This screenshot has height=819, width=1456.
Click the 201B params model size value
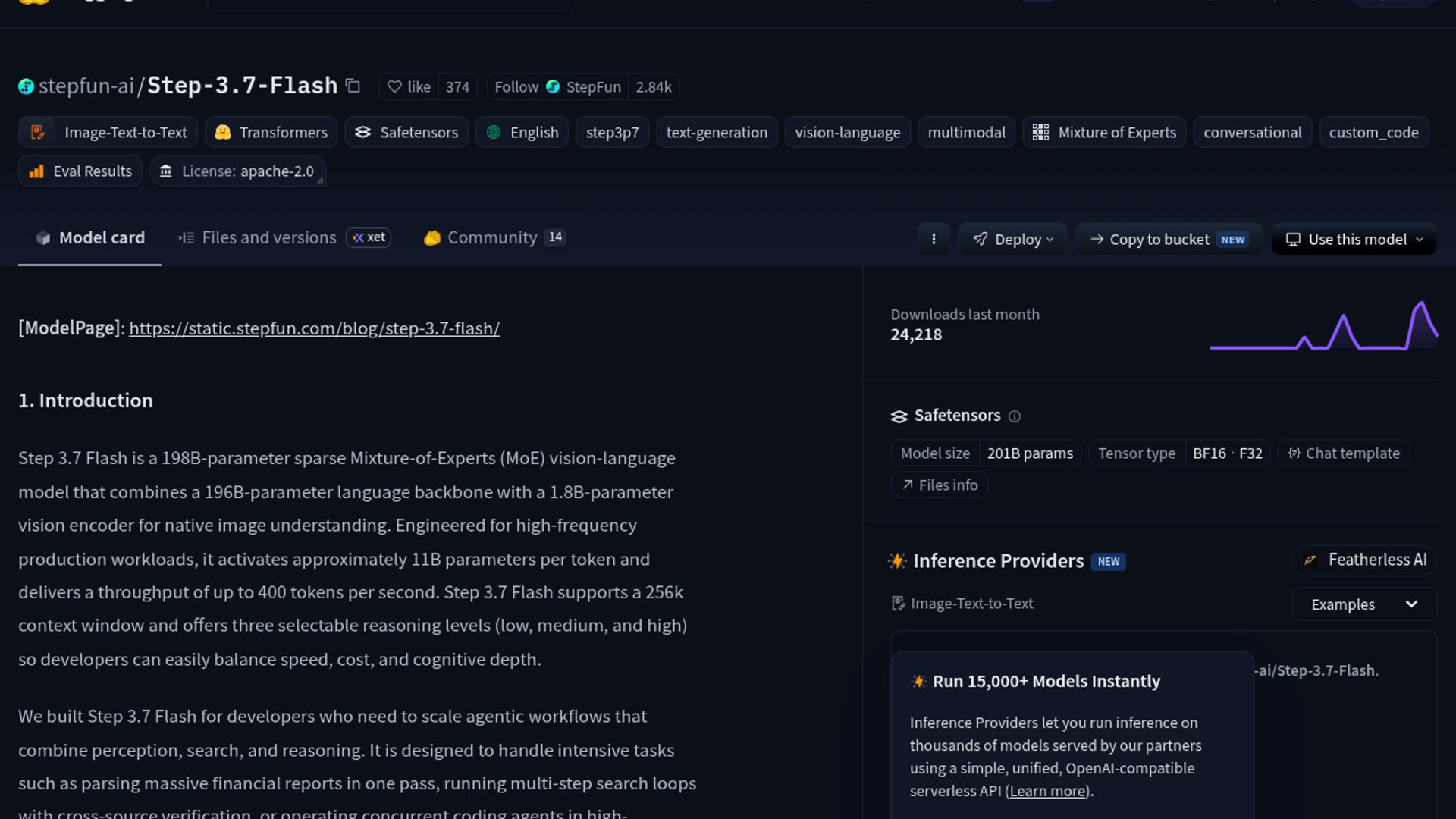pos(1030,453)
